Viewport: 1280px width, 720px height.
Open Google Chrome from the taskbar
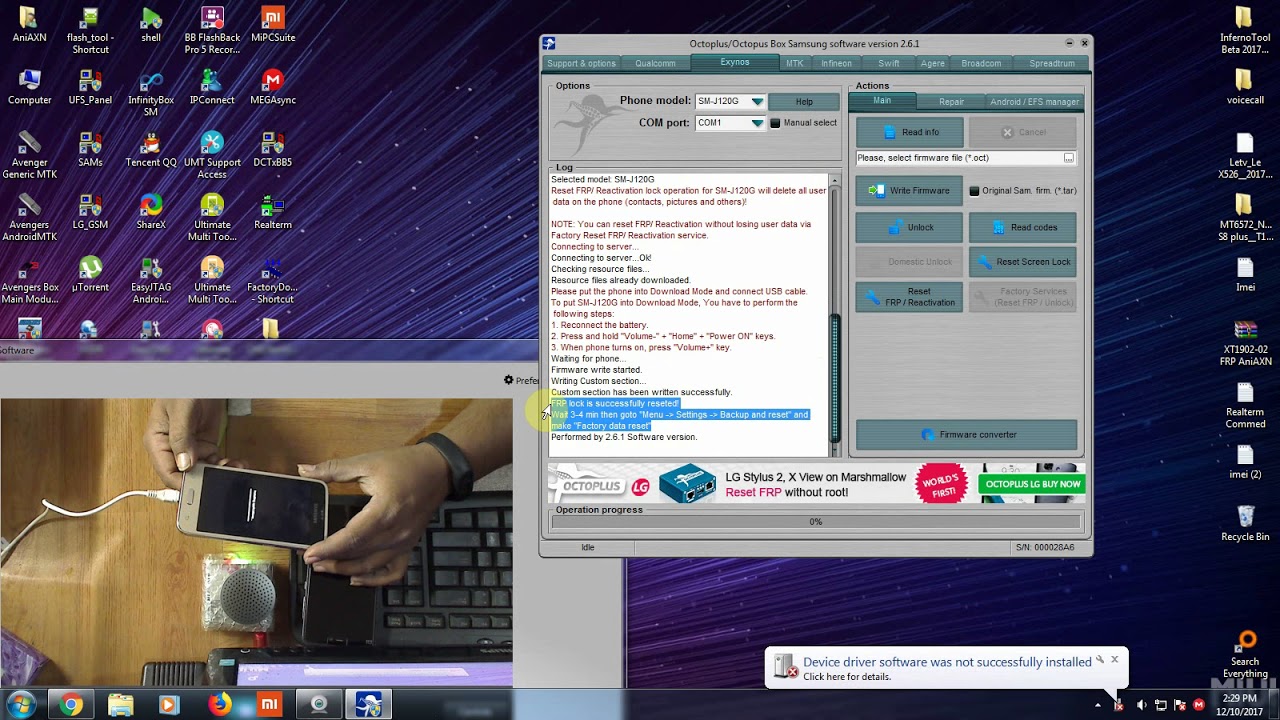(x=71, y=705)
